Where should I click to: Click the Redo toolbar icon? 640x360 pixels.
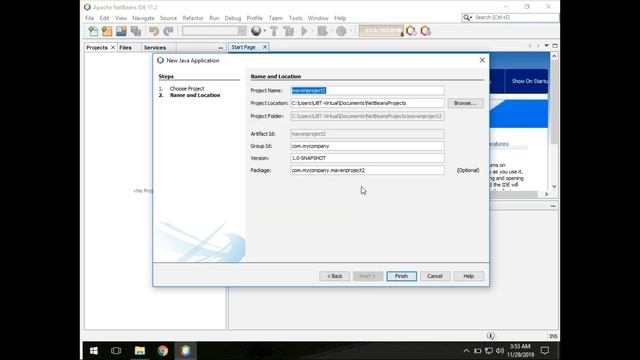[168, 31]
